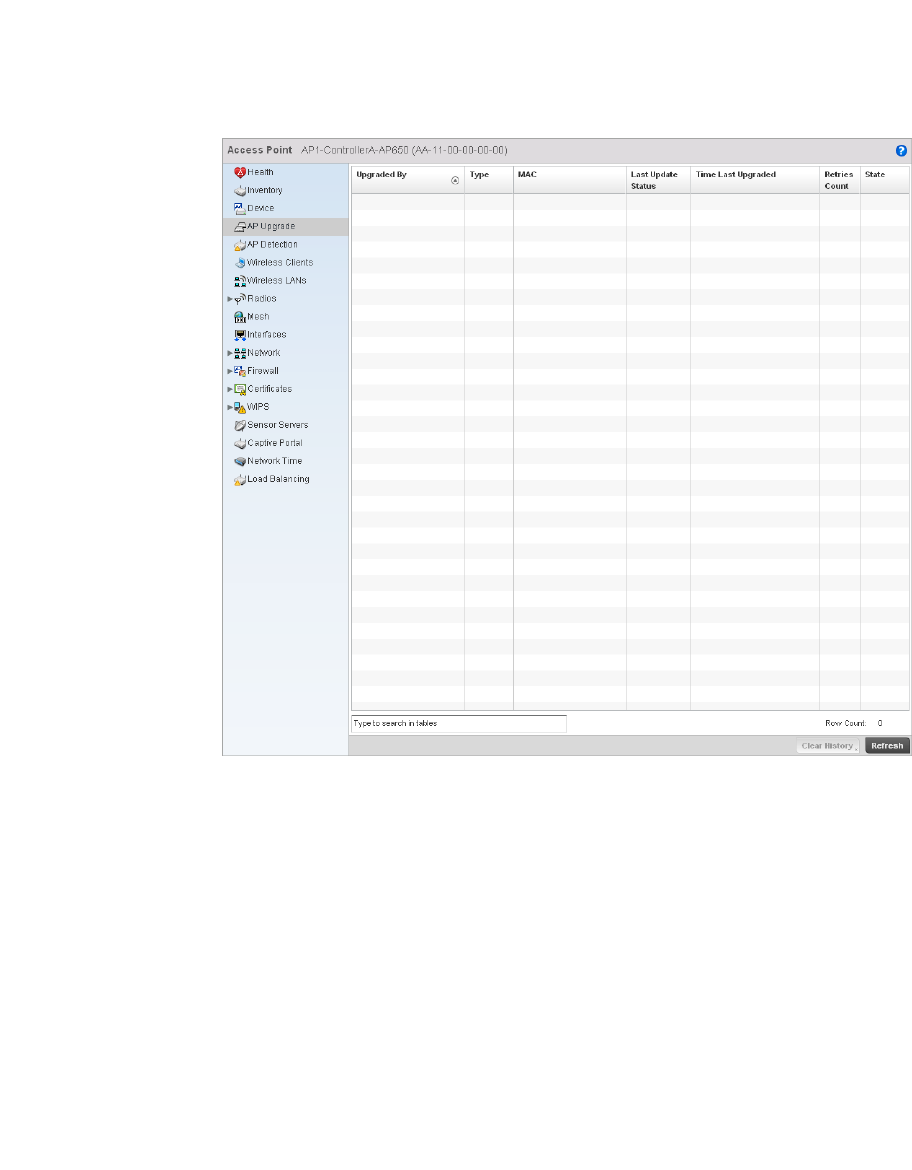Click the Health heart icon
912x1170 pixels.
point(240,172)
